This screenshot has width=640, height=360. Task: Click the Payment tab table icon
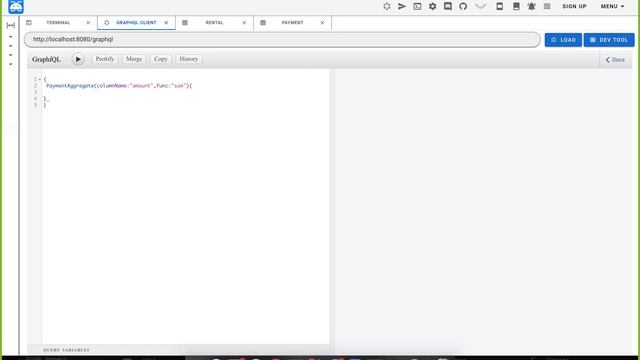pos(263,22)
